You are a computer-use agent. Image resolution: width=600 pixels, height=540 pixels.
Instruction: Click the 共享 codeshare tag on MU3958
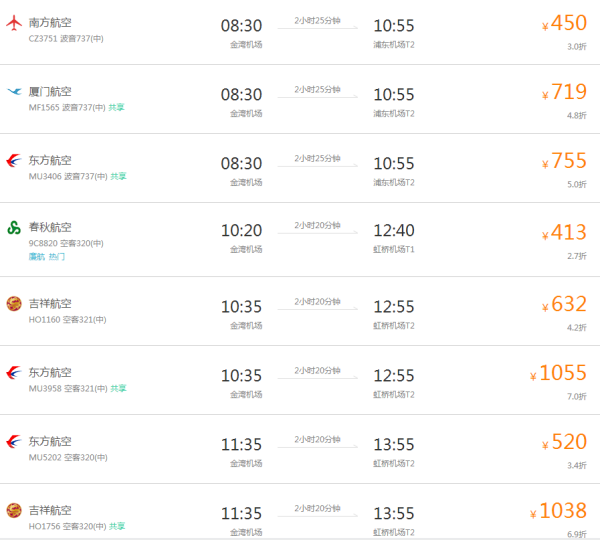pos(118,388)
